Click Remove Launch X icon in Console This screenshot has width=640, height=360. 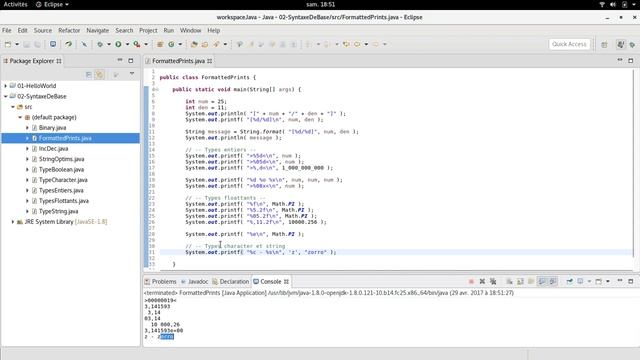(482, 281)
